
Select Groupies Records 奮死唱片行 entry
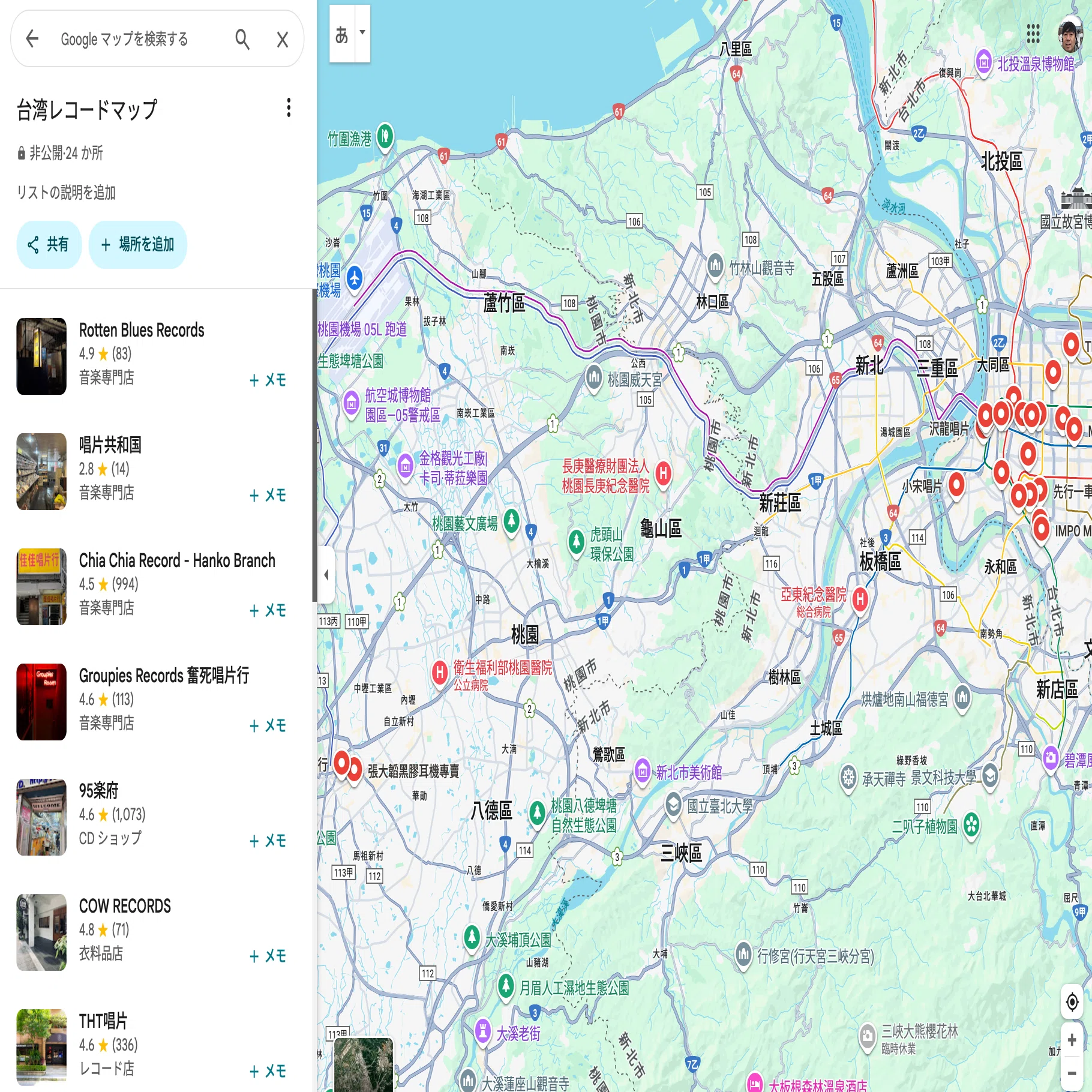click(x=156, y=702)
